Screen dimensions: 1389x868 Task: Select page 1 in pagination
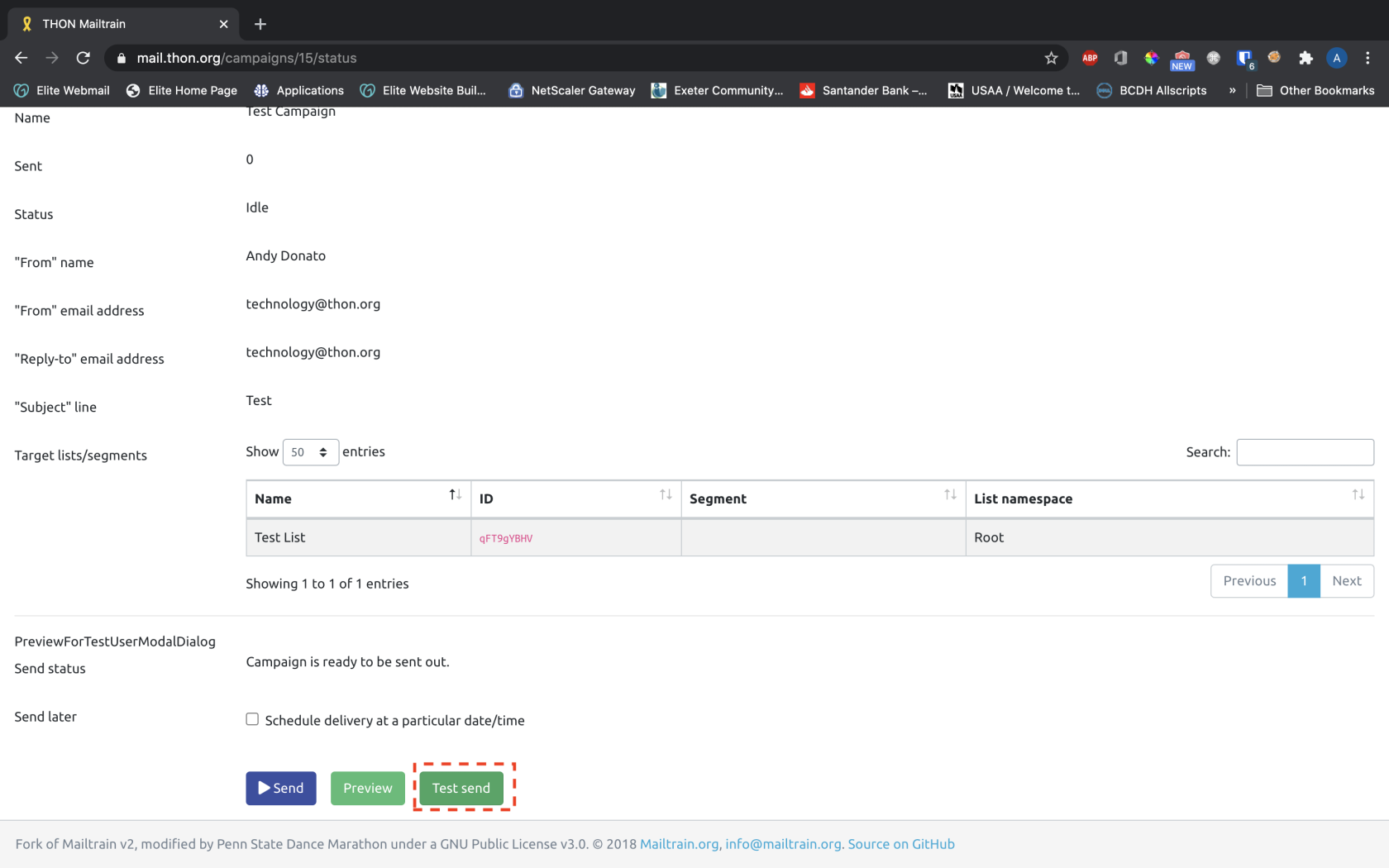(x=1304, y=581)
